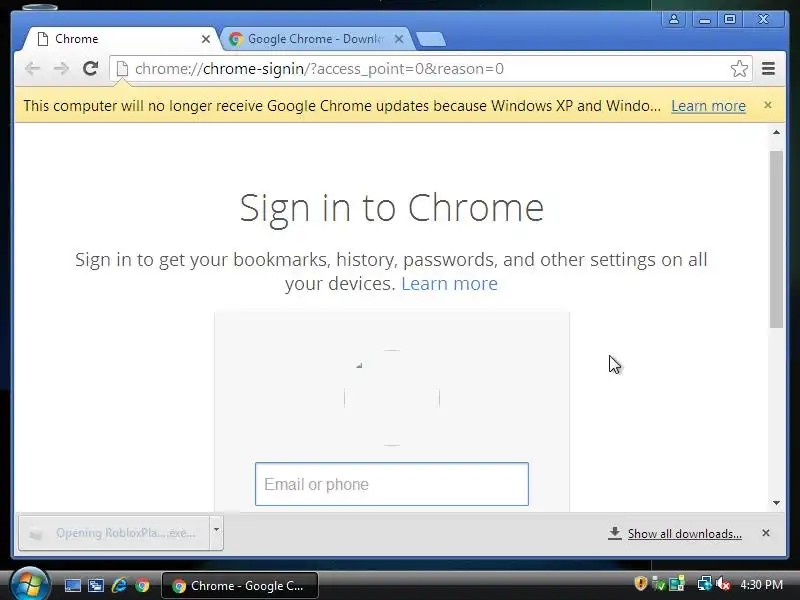This screenshot has width=800, height=600.
Task: Open a new tab
Action: point(430,39)
